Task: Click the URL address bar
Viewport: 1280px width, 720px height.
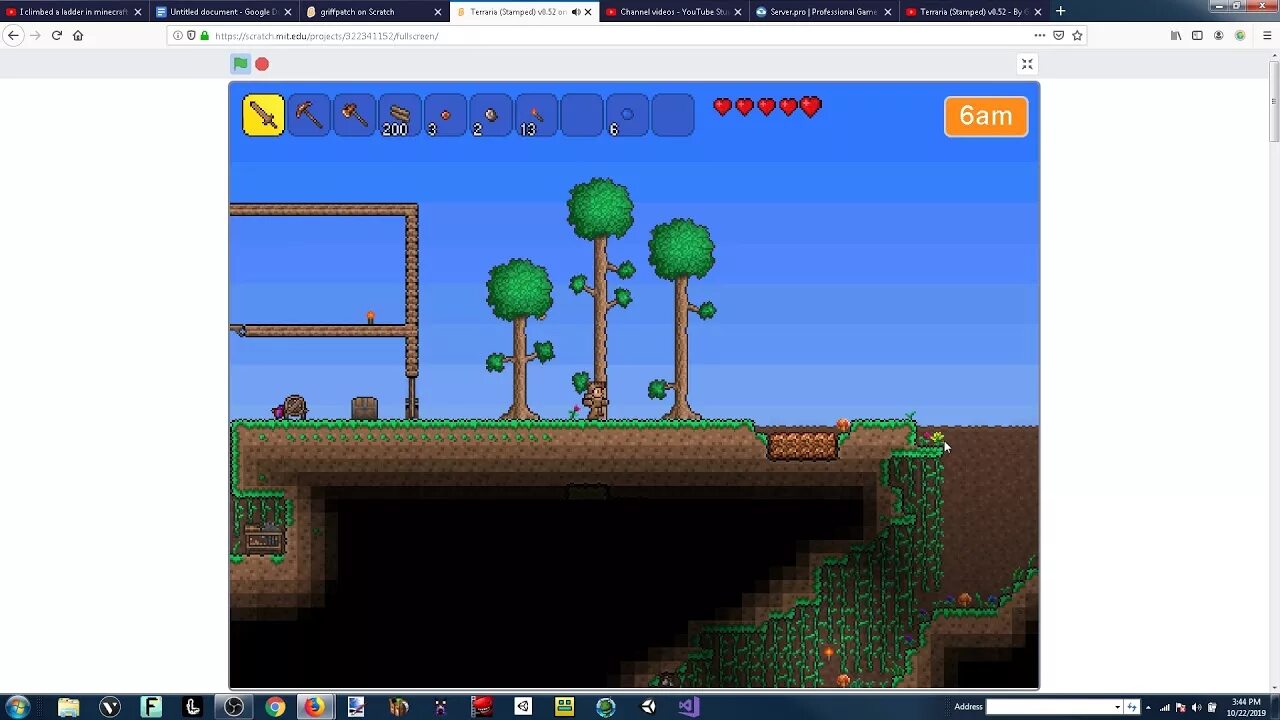Action: (x=627, y=35)
